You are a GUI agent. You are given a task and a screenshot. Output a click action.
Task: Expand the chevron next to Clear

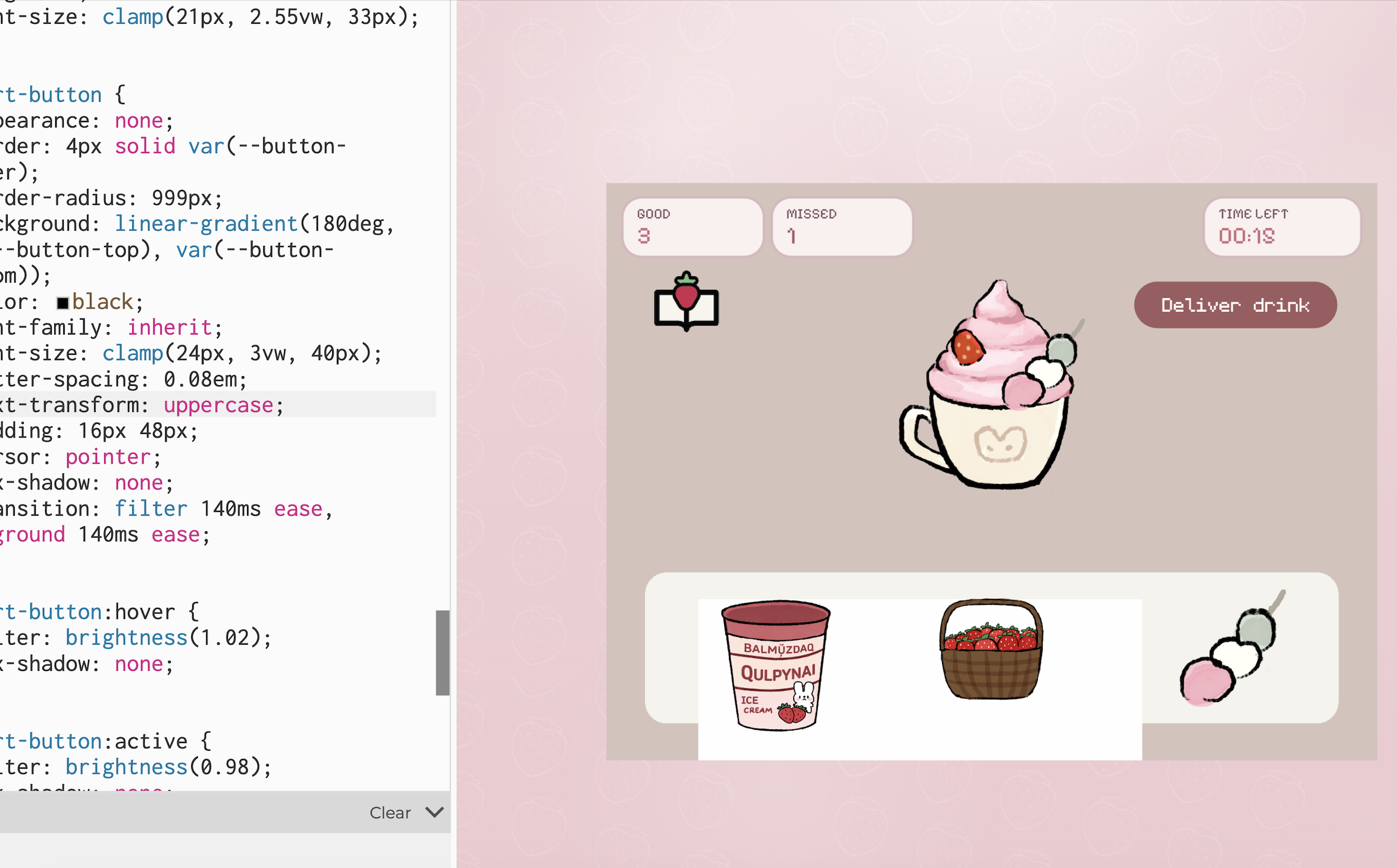pos(435,812)
